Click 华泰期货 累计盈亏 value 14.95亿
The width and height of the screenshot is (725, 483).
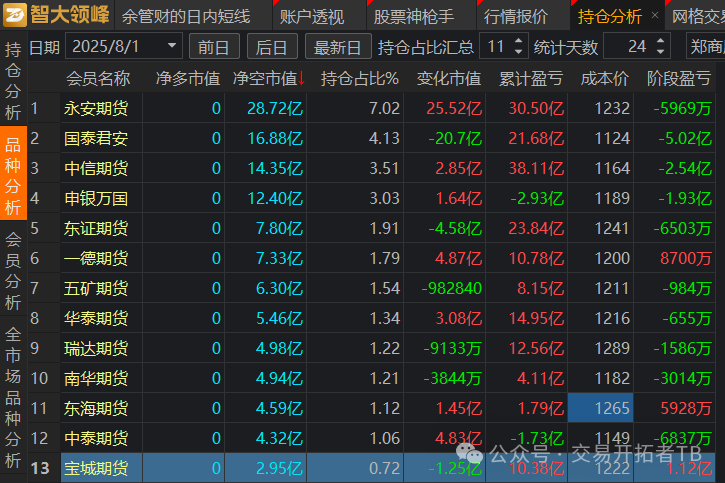coord(536,319)
